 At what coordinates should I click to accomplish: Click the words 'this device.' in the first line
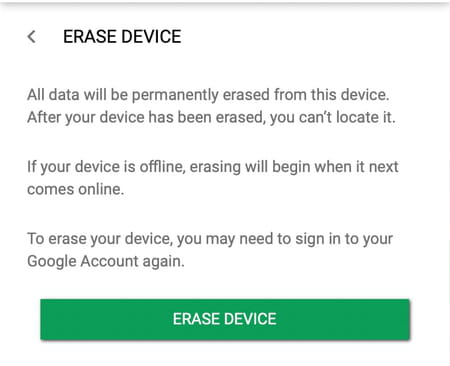350,95
